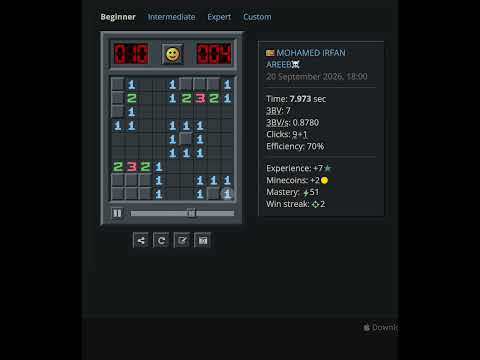Click the save icon below the board
The width and height of the screenshot is (480, 360).
[x=203, y=240]
